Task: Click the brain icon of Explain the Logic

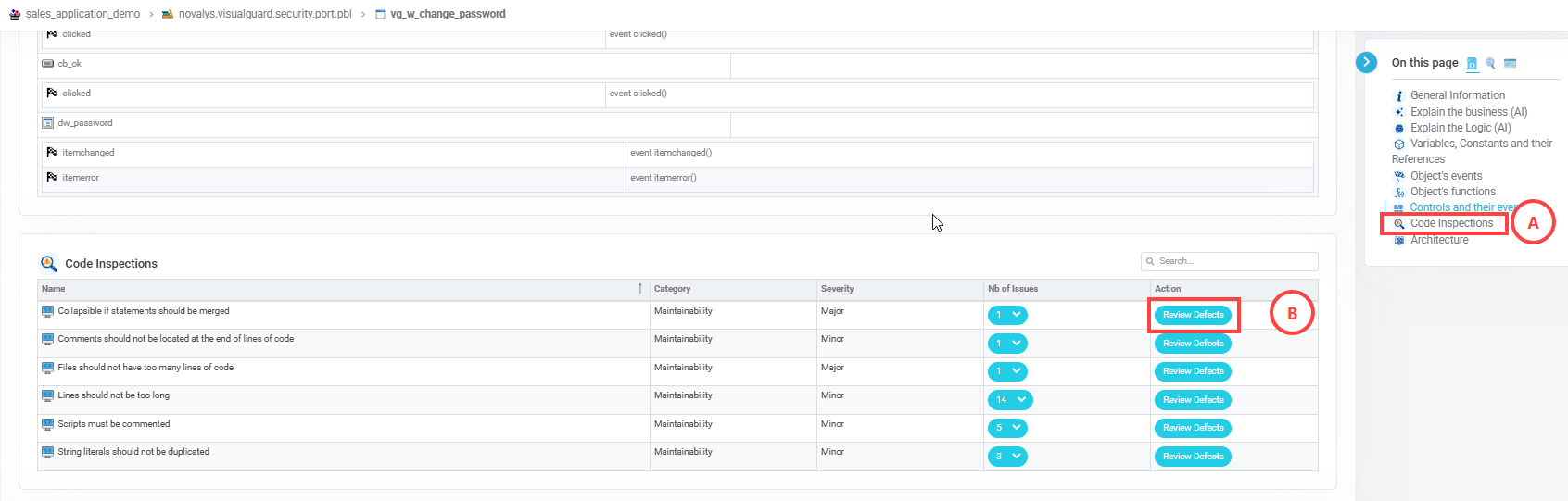Action: tap(1399, 129)
